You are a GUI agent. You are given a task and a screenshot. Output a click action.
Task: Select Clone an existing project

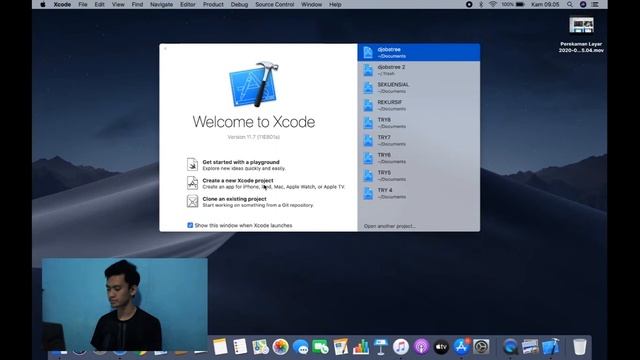250,202
